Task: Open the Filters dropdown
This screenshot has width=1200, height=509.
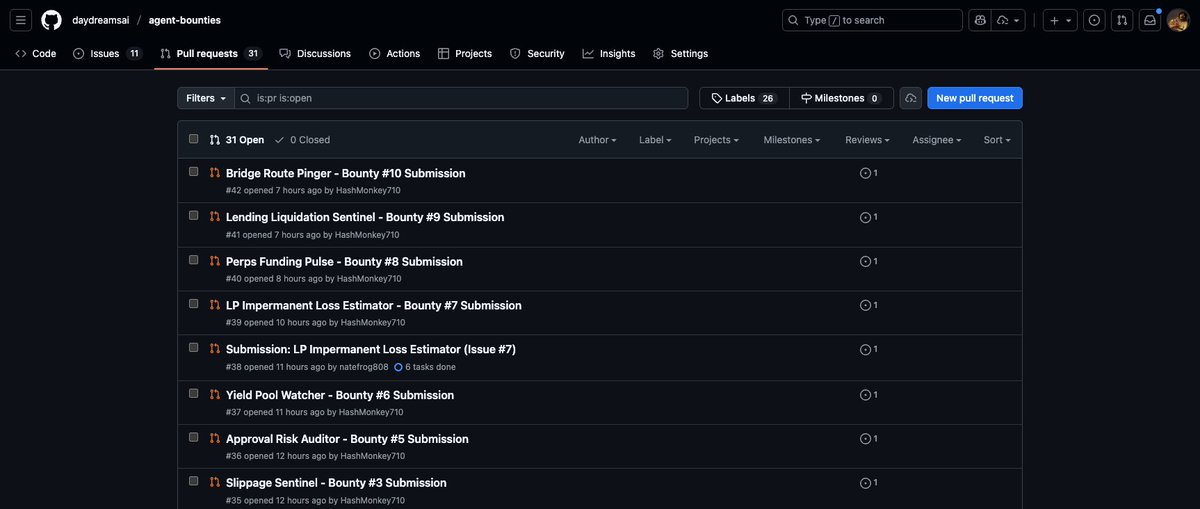Action: click(206, 98)
